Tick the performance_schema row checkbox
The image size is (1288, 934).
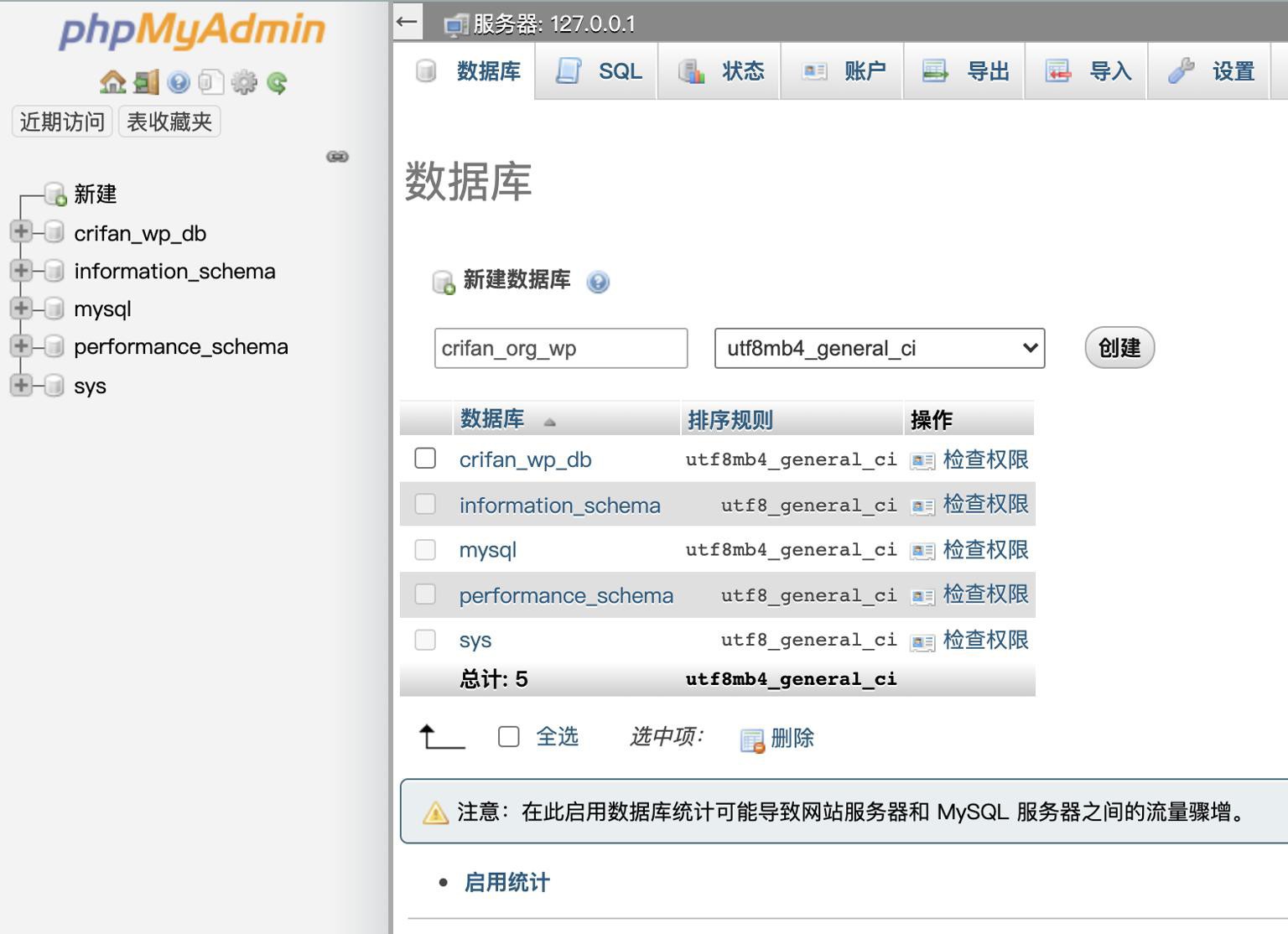tap(425, 594)
